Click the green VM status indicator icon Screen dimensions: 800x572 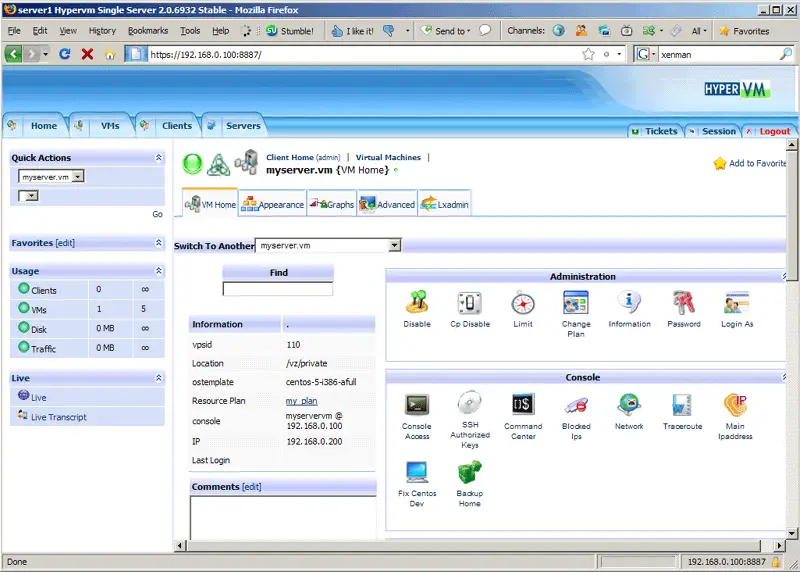[x=192, y=164]
